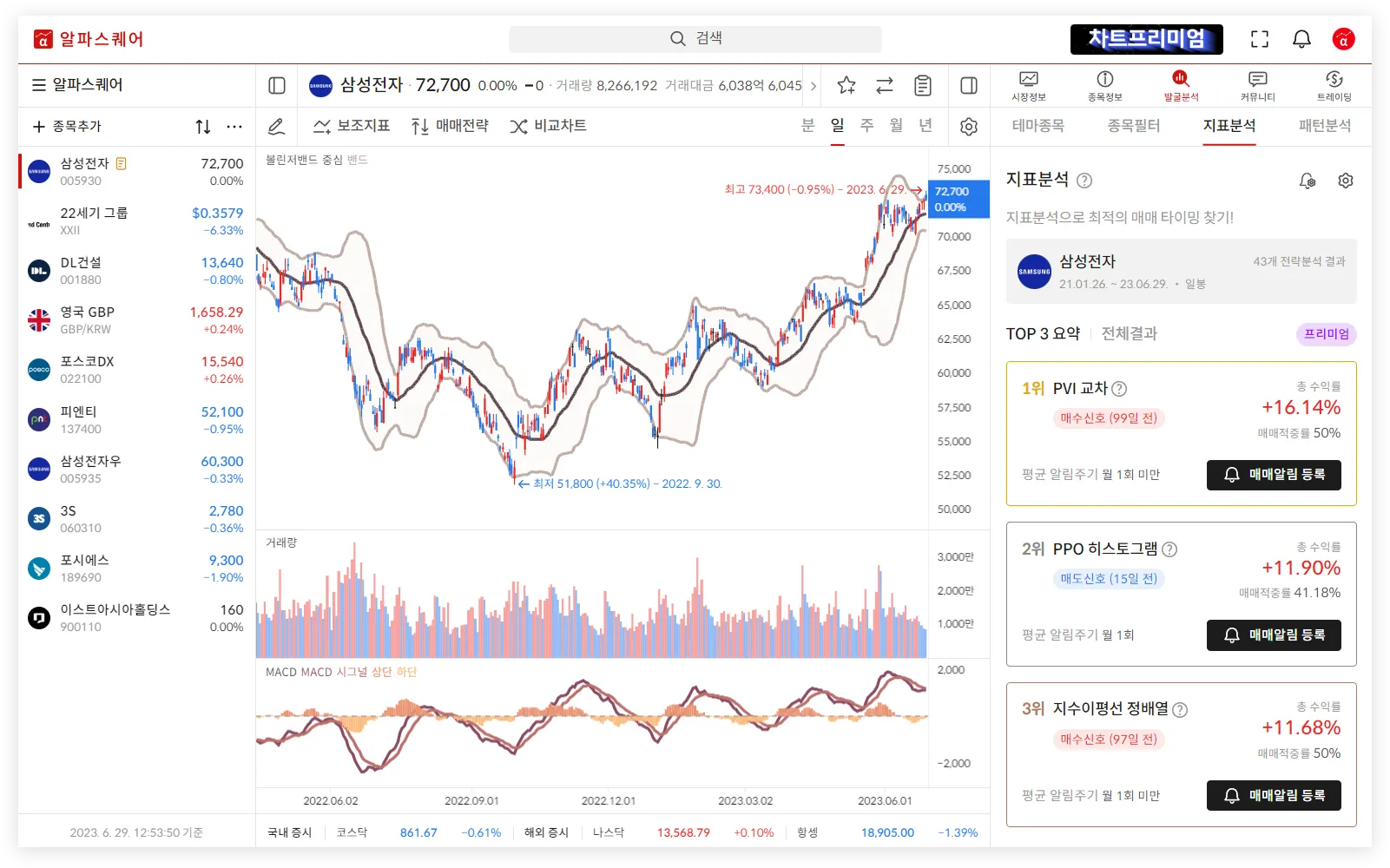The image size is (1390, 868).
Task: Click the 코스닥 index value 861.67
Action: [418, 833]
